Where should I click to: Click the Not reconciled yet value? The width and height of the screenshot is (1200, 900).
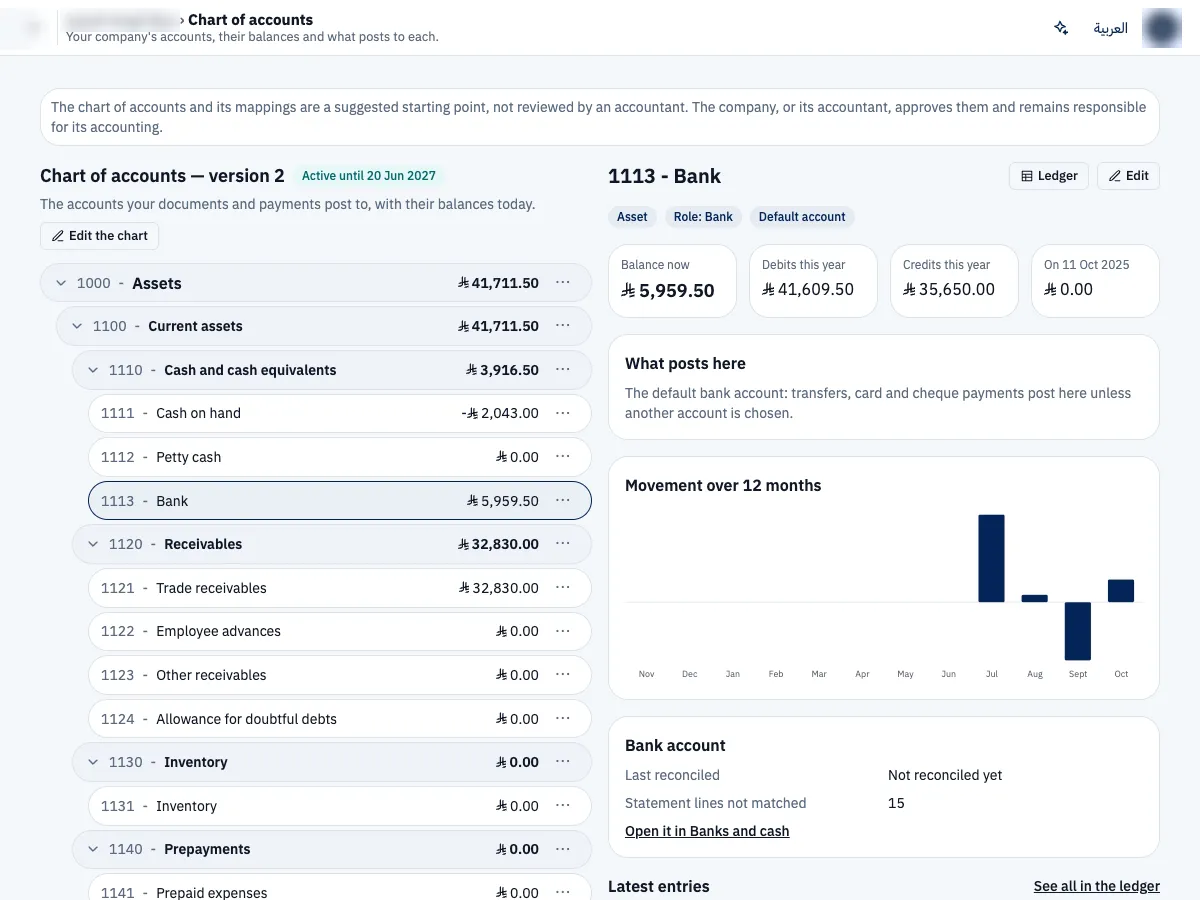(x=945, y=775)
